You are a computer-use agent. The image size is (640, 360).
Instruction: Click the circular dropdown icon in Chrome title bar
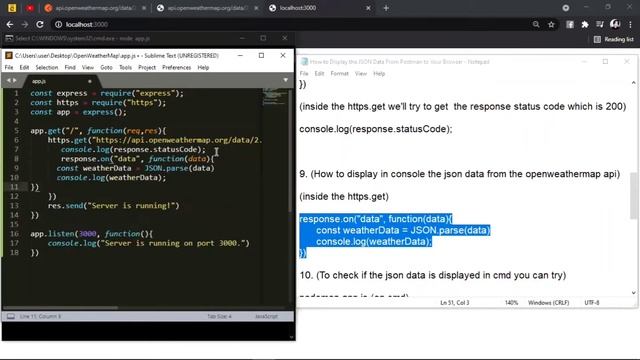[x=566, y=8]
